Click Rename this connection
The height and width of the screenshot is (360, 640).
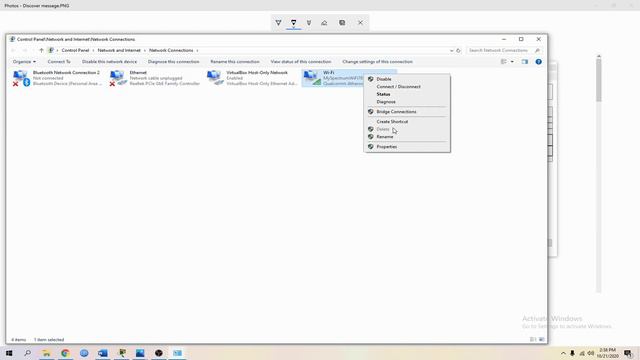pos(235,62)
